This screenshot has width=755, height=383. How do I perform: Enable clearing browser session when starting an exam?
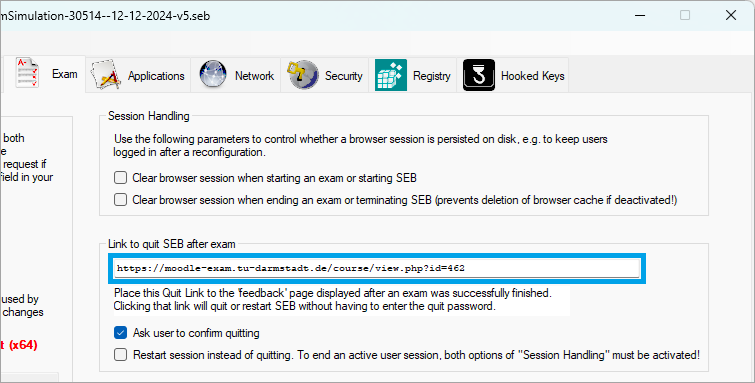tap(120, 178)
